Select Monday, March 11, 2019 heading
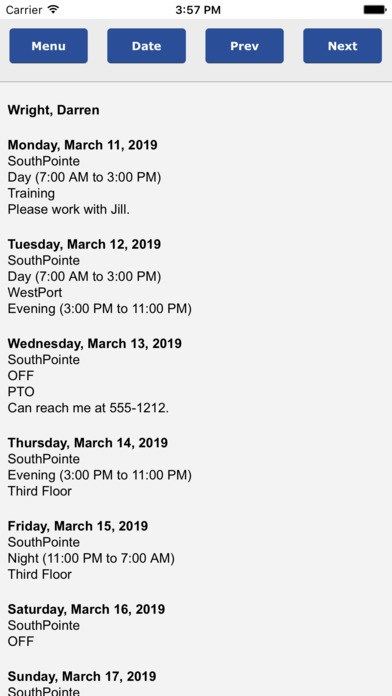The width and height of the screenshot is (392, 696). pos(83,145)
